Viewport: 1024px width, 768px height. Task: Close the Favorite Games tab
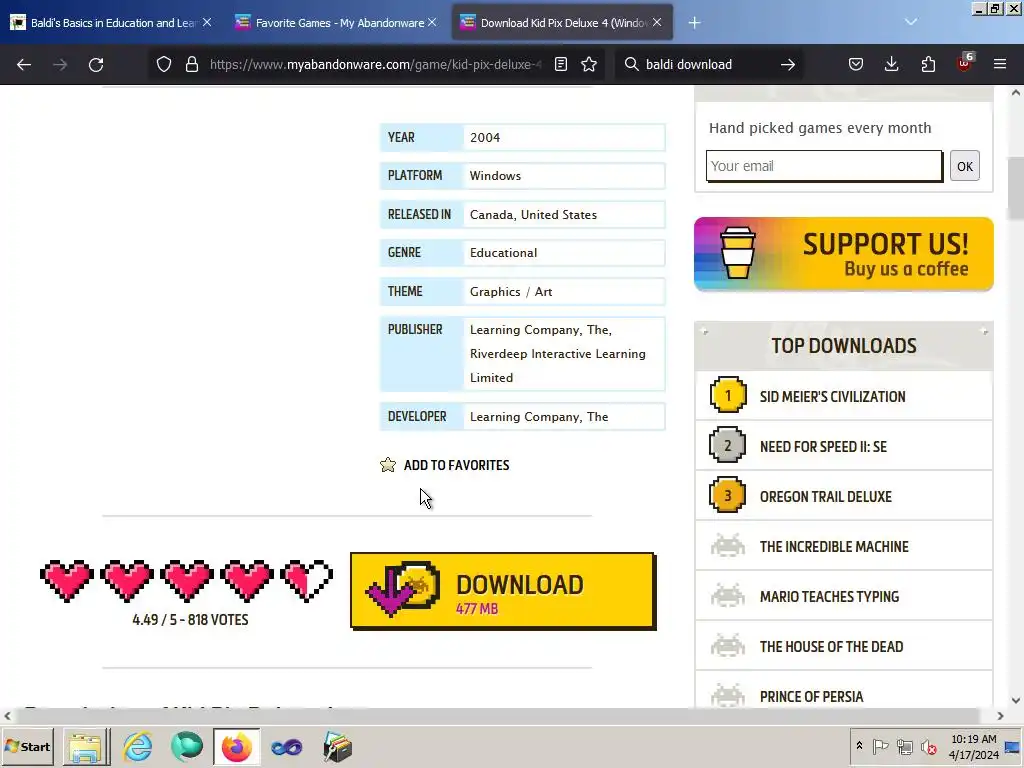click(432, 22)
